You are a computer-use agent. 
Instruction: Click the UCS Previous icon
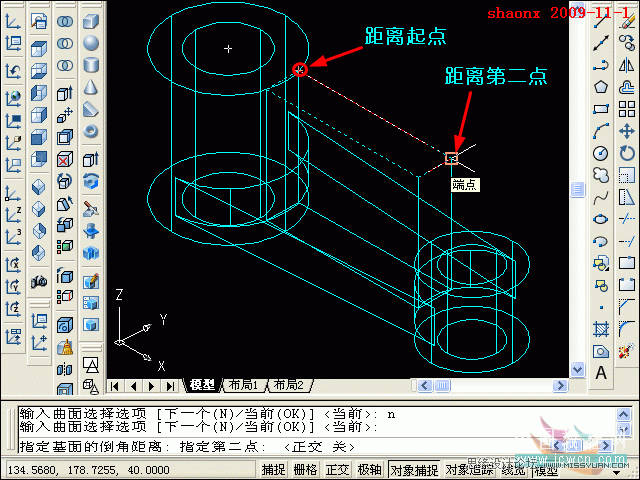point(13,71)
